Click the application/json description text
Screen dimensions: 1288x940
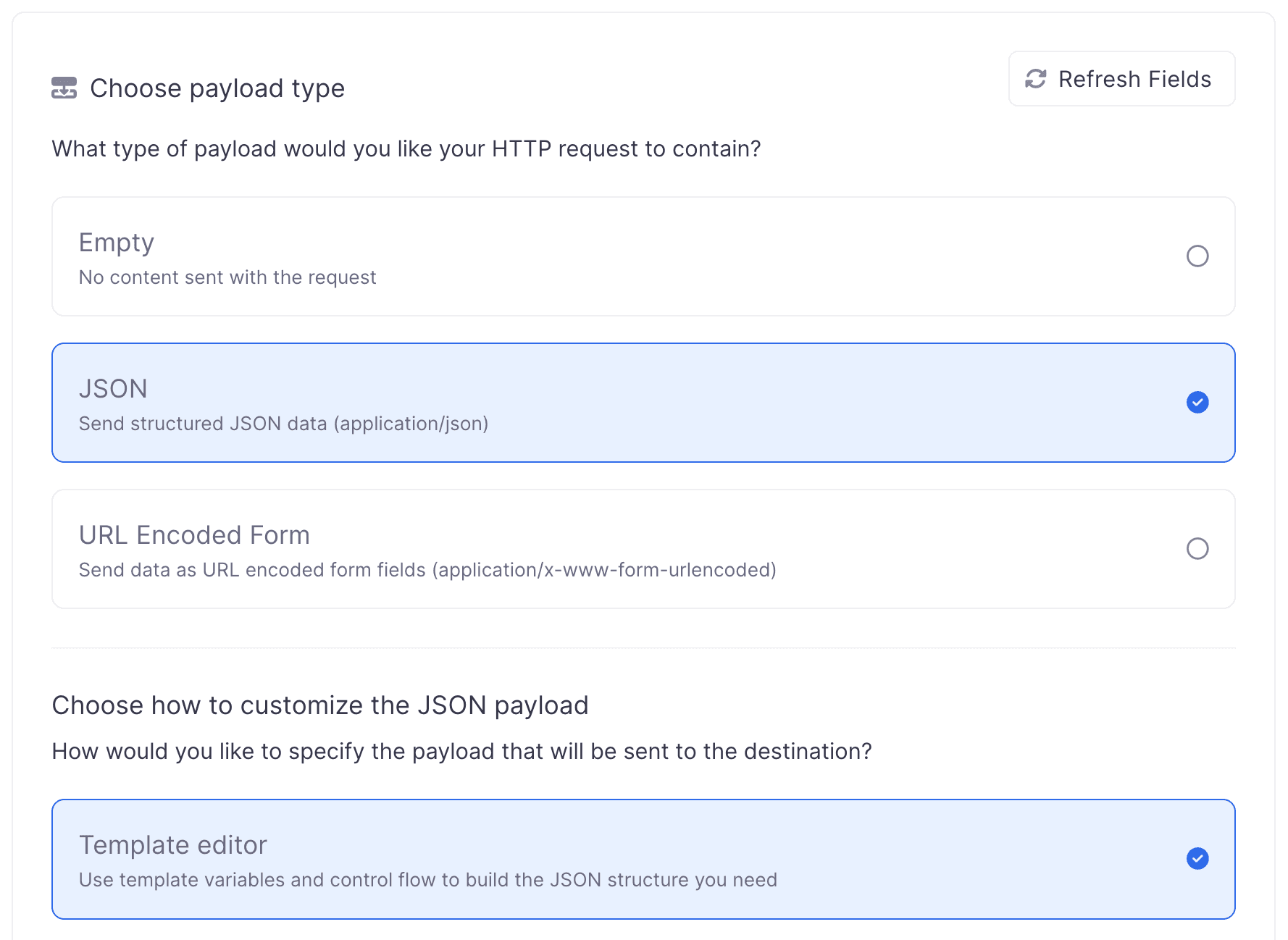click(x=284, y=424)
